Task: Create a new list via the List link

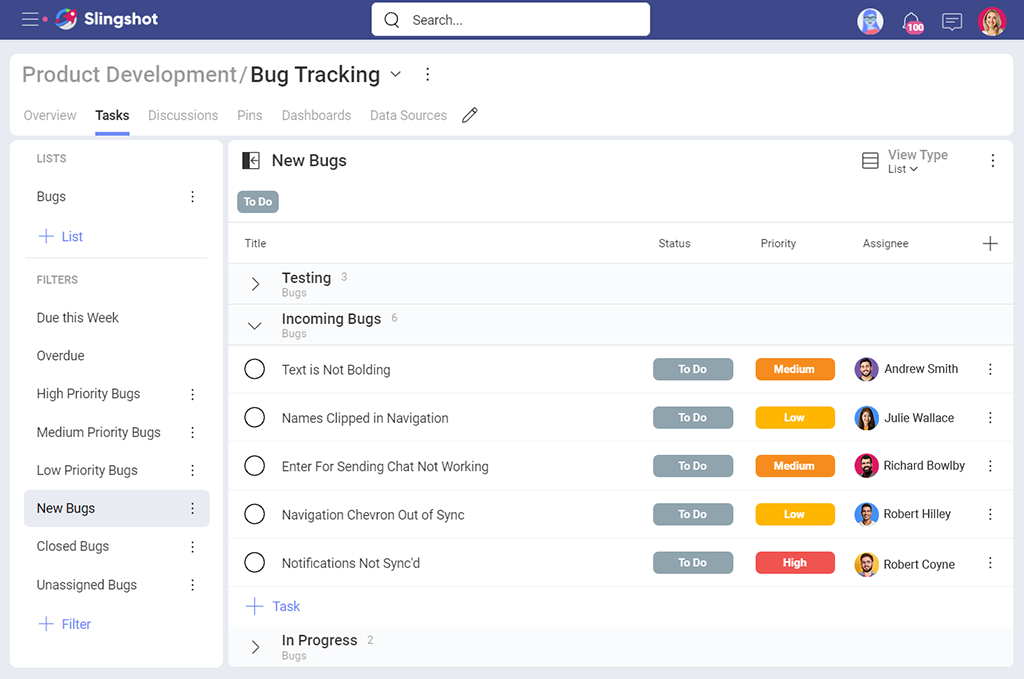Action: pos(70,236)
